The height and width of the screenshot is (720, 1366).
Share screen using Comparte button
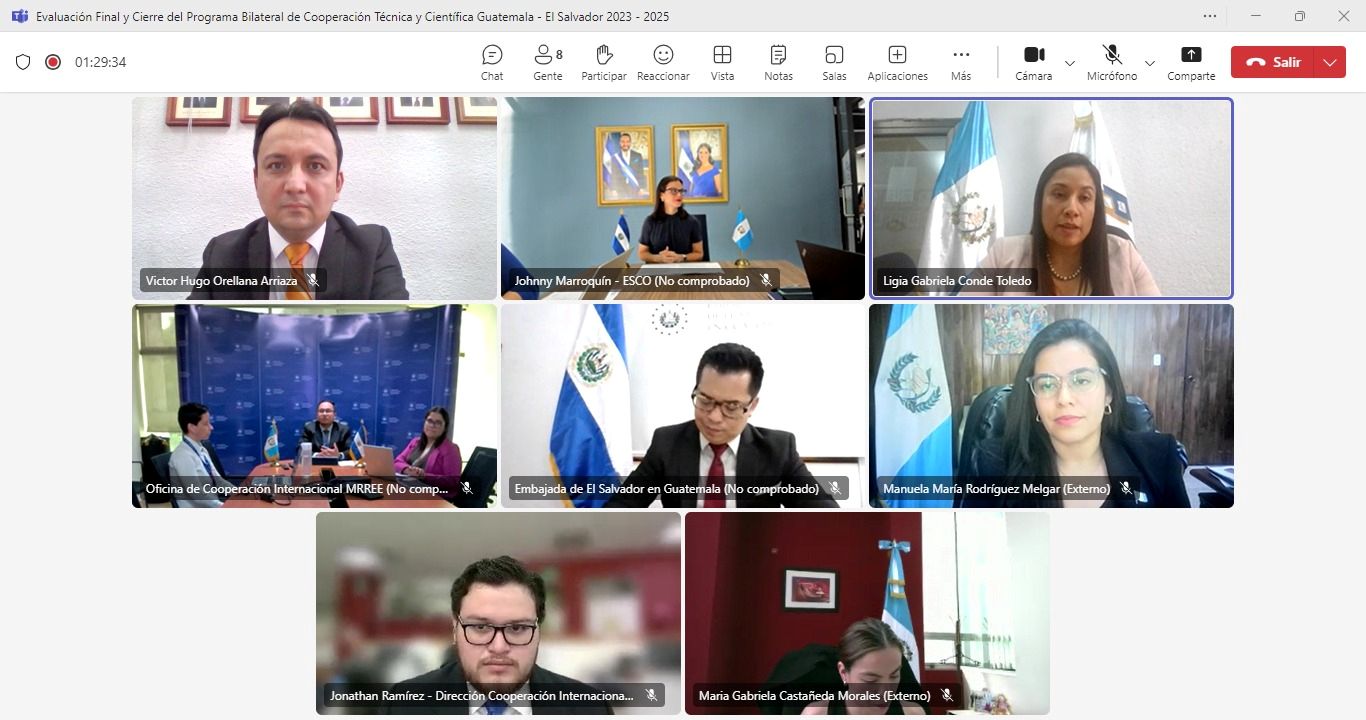(x=1191, y=62)
